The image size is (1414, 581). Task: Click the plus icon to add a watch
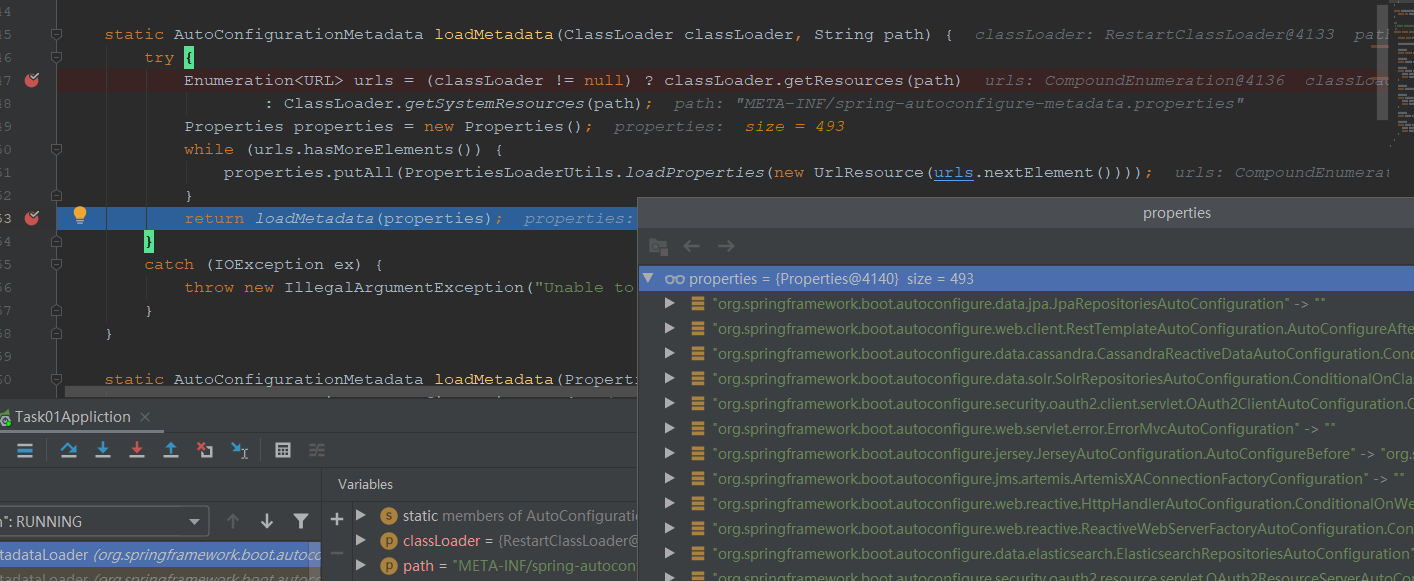click(x=337, y=519)
